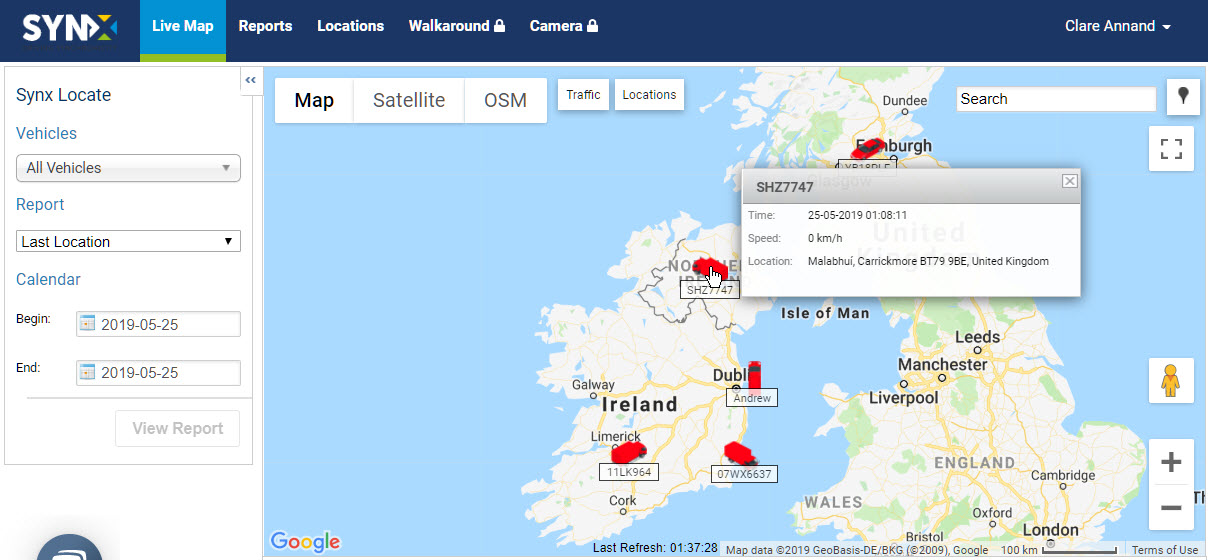Viewport: 1208px width, 560px height.
Task: Select the Street View pegman icon
Action: [x=1170, y=381]
